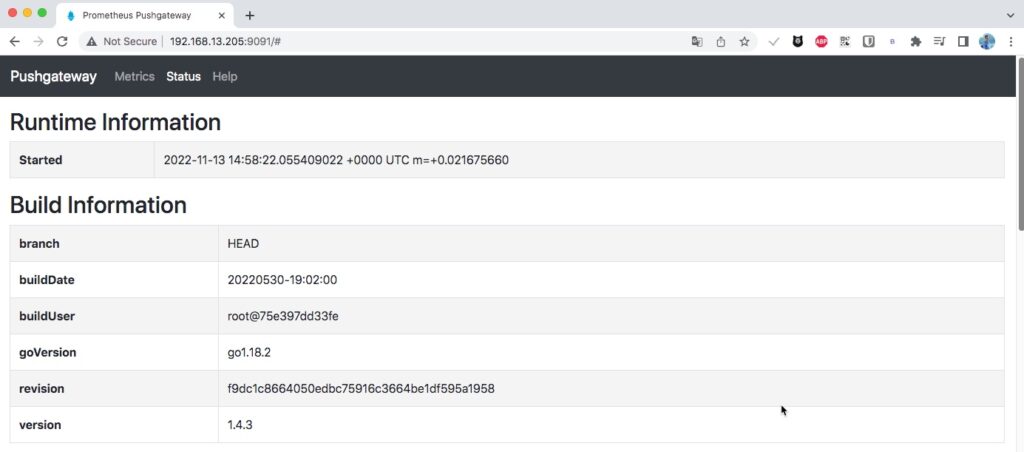Click the revision hash value
The width and height of the screenshot is (1024, 452).
click(x=361, y=389)
